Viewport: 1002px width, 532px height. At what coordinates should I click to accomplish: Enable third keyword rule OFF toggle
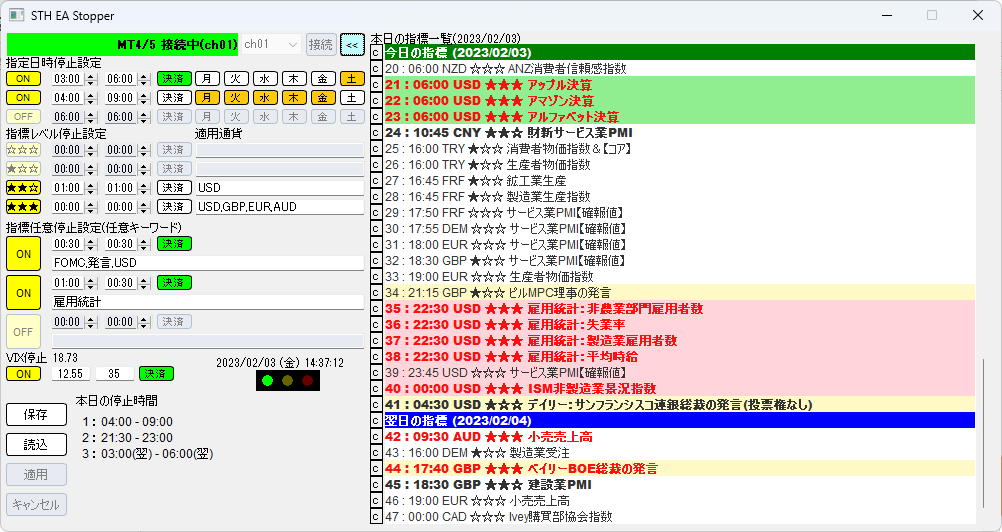24,331
